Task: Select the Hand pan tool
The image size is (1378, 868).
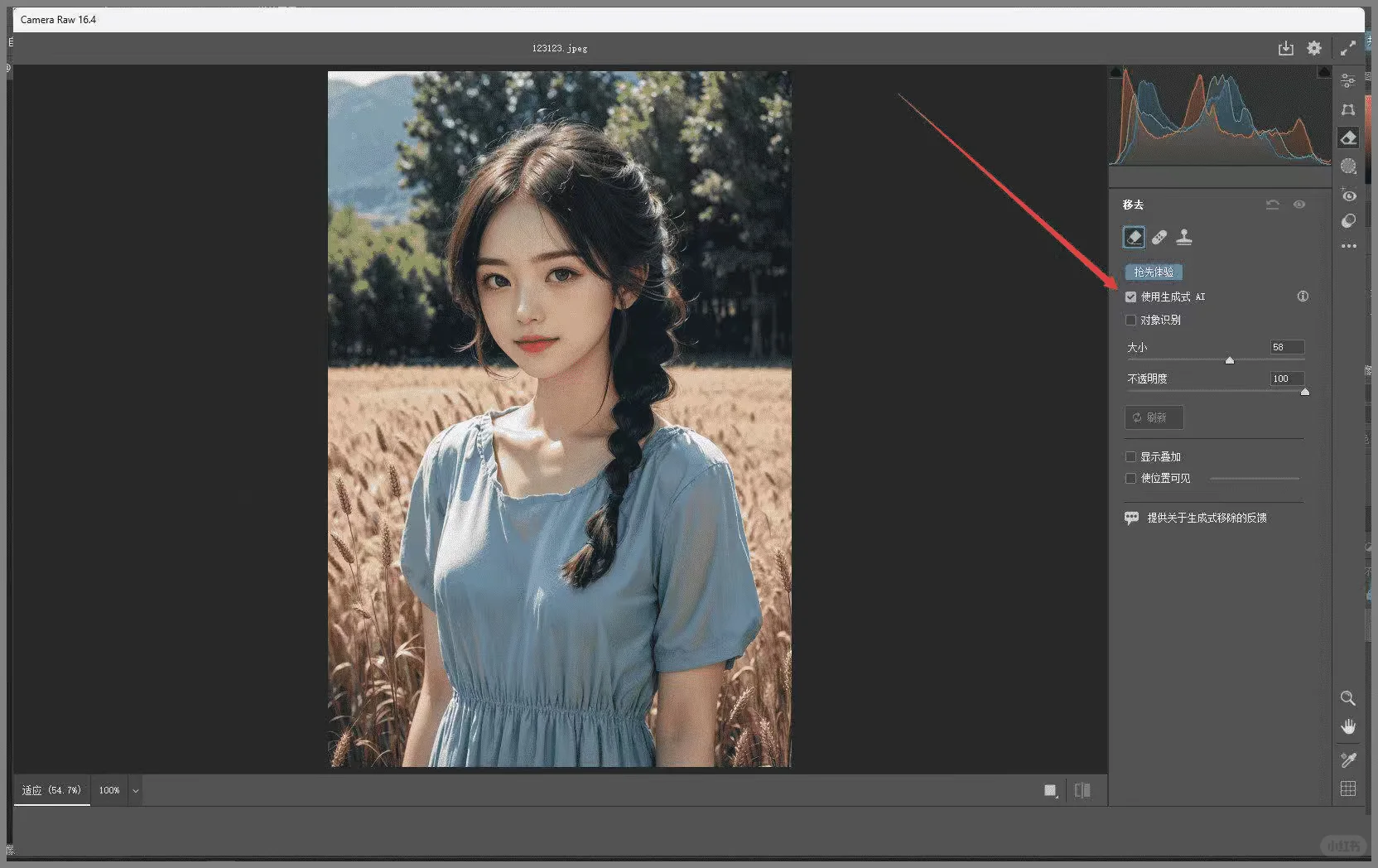Action: click(x=1348, y=726)
